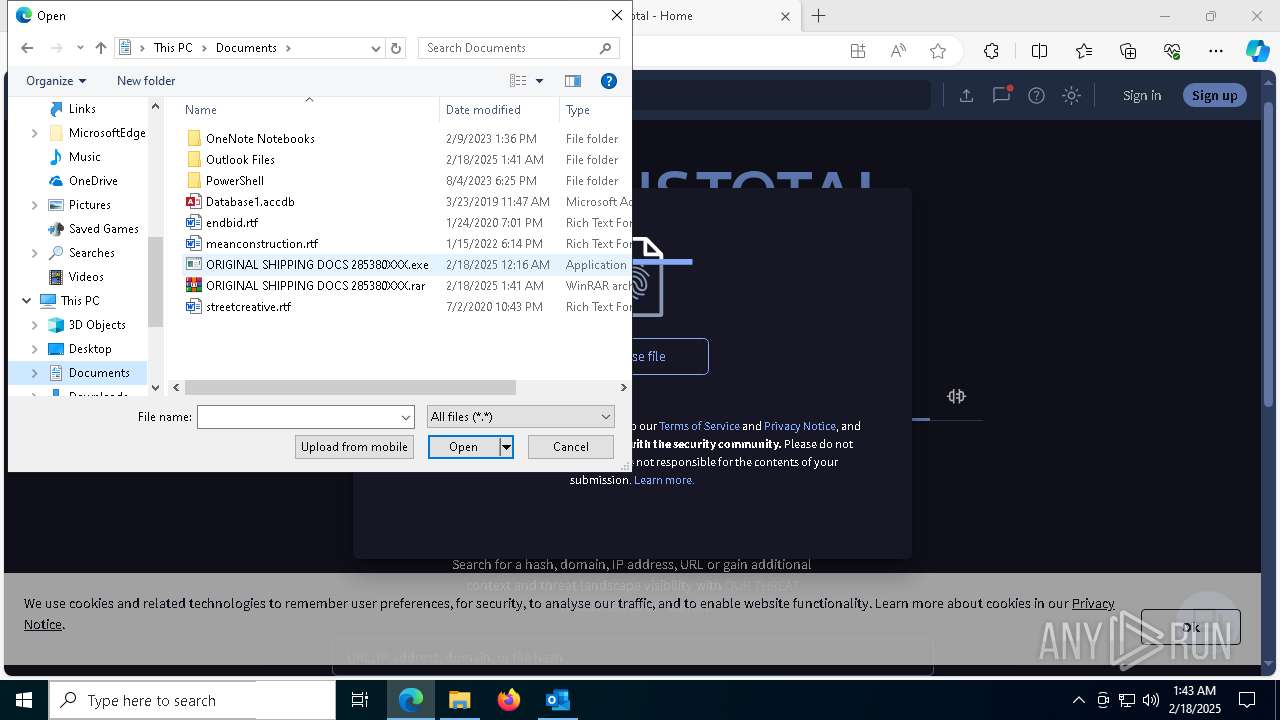Open Edge Collections icon
Viewport: 1280px width, 720px height.
point(1128,51)
